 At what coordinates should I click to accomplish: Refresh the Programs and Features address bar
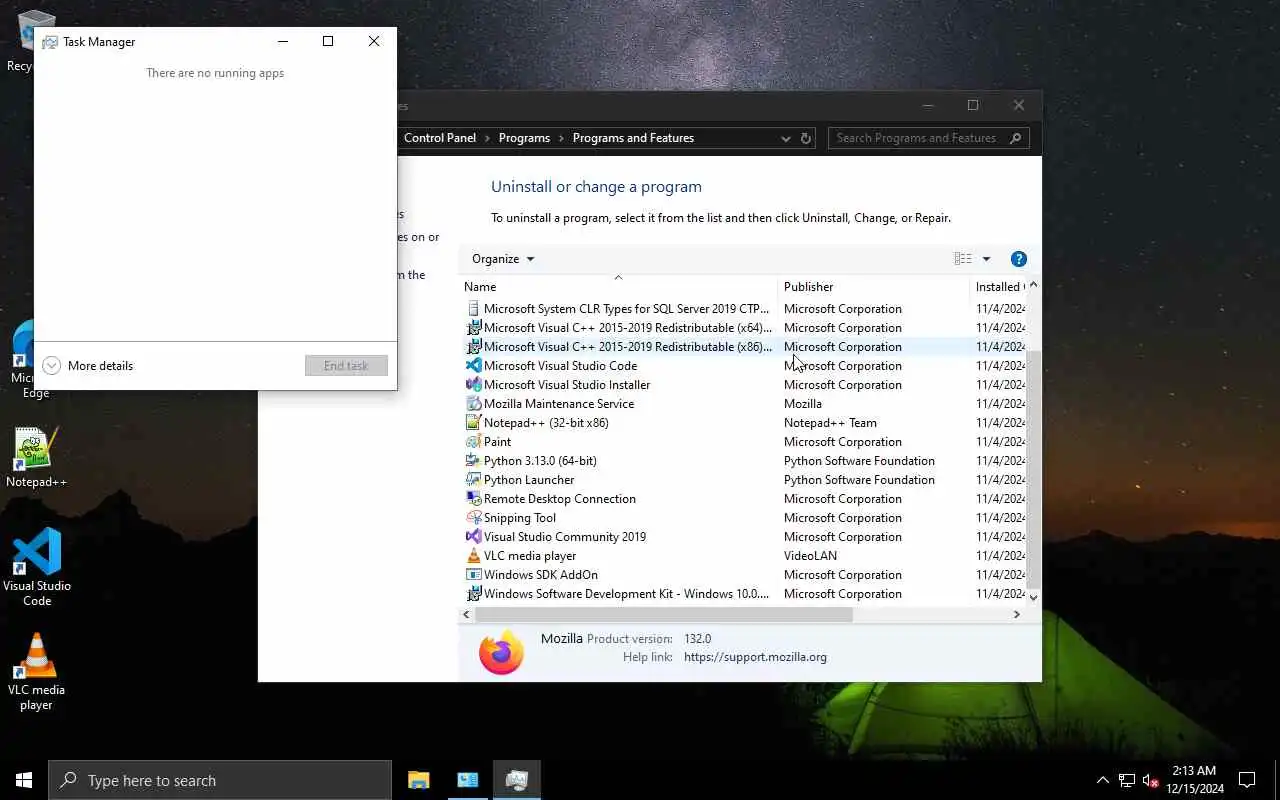tap(806, 138)
